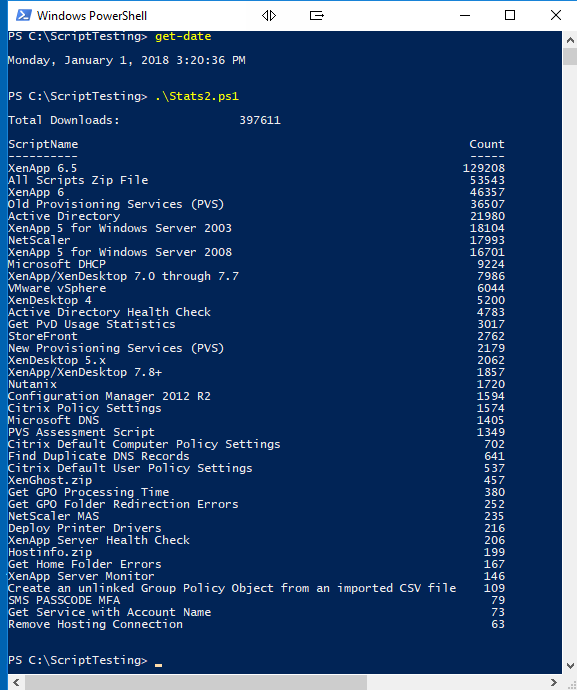Click the .\Stats2.ps1 command text
The width and height of the screenshot is (577, 690).
click(x=197, y=96)
